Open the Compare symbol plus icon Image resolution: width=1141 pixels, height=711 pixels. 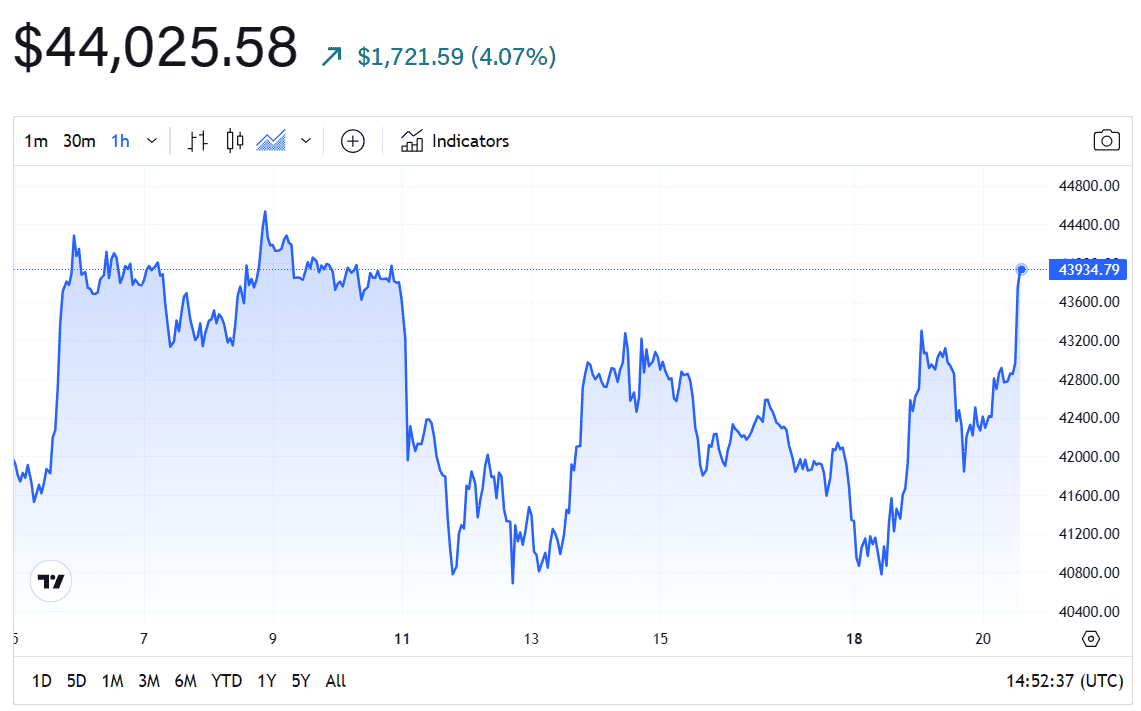(352, 141)
